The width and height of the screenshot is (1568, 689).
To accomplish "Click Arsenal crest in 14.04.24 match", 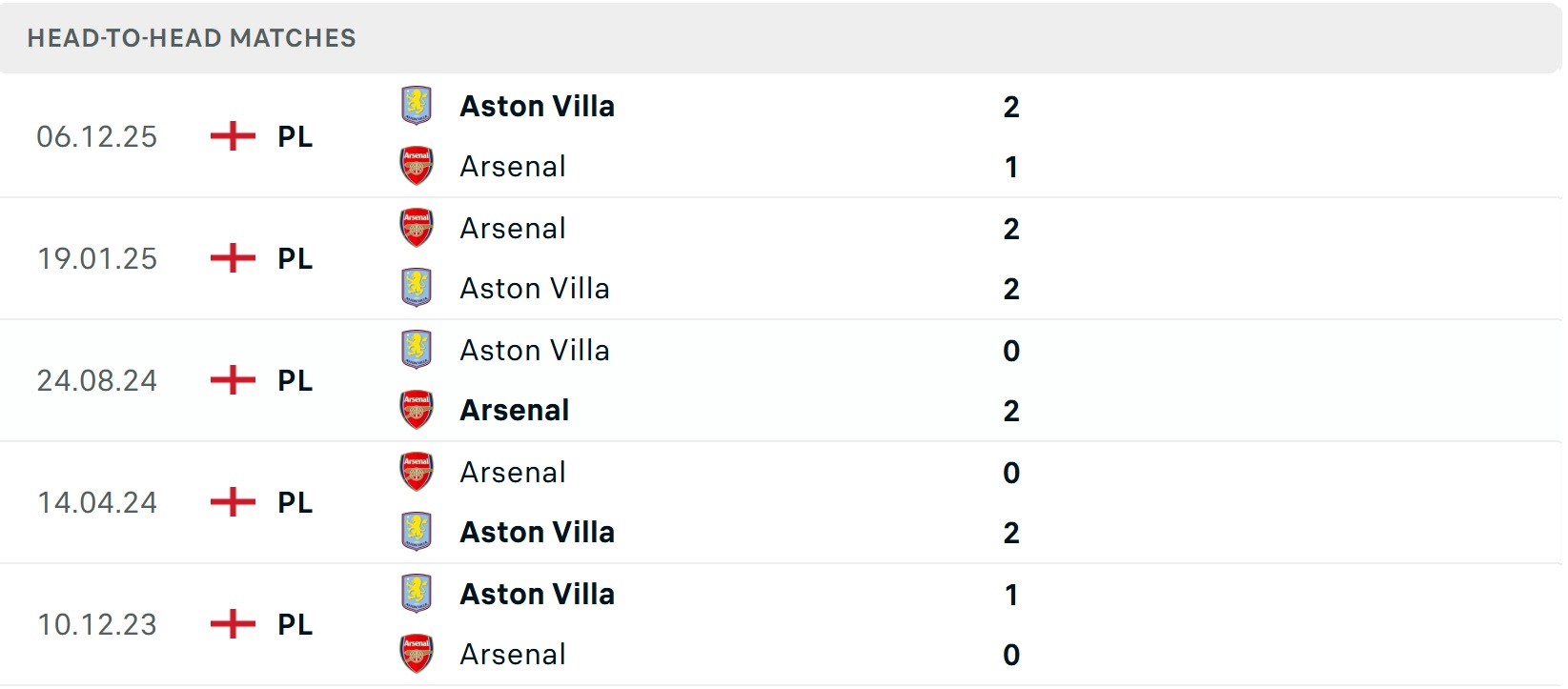I will tap(417, 472).
